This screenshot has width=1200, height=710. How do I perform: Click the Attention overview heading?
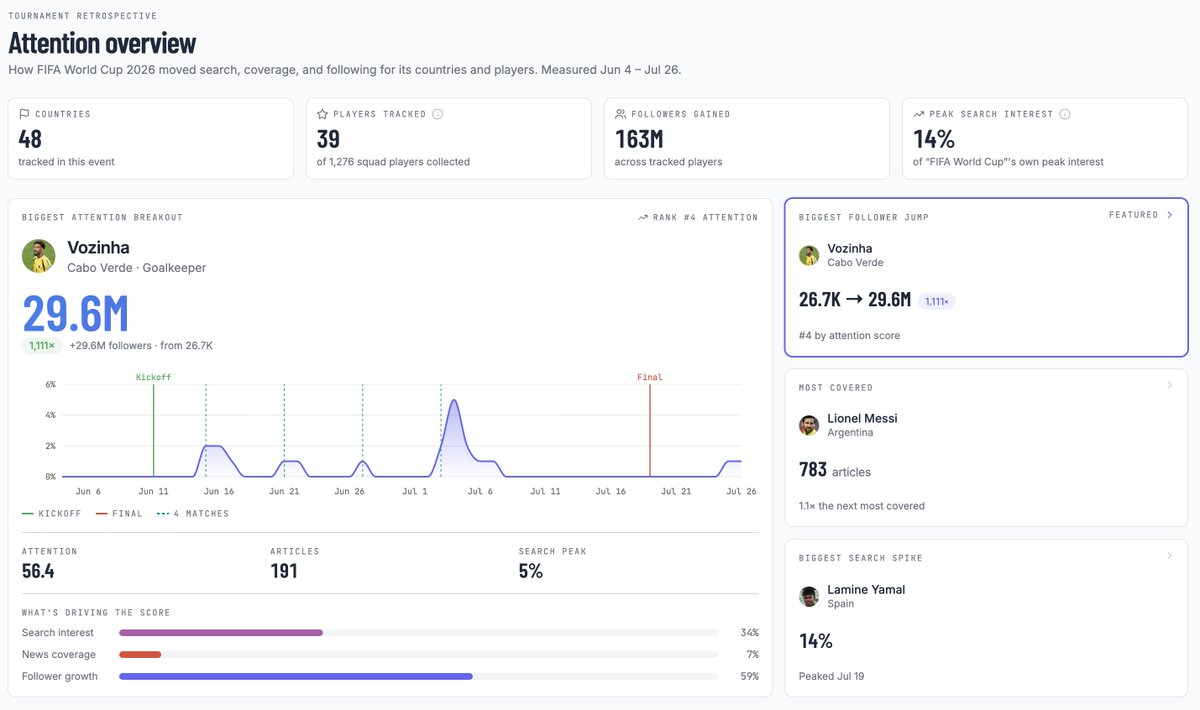click(102, 43)
